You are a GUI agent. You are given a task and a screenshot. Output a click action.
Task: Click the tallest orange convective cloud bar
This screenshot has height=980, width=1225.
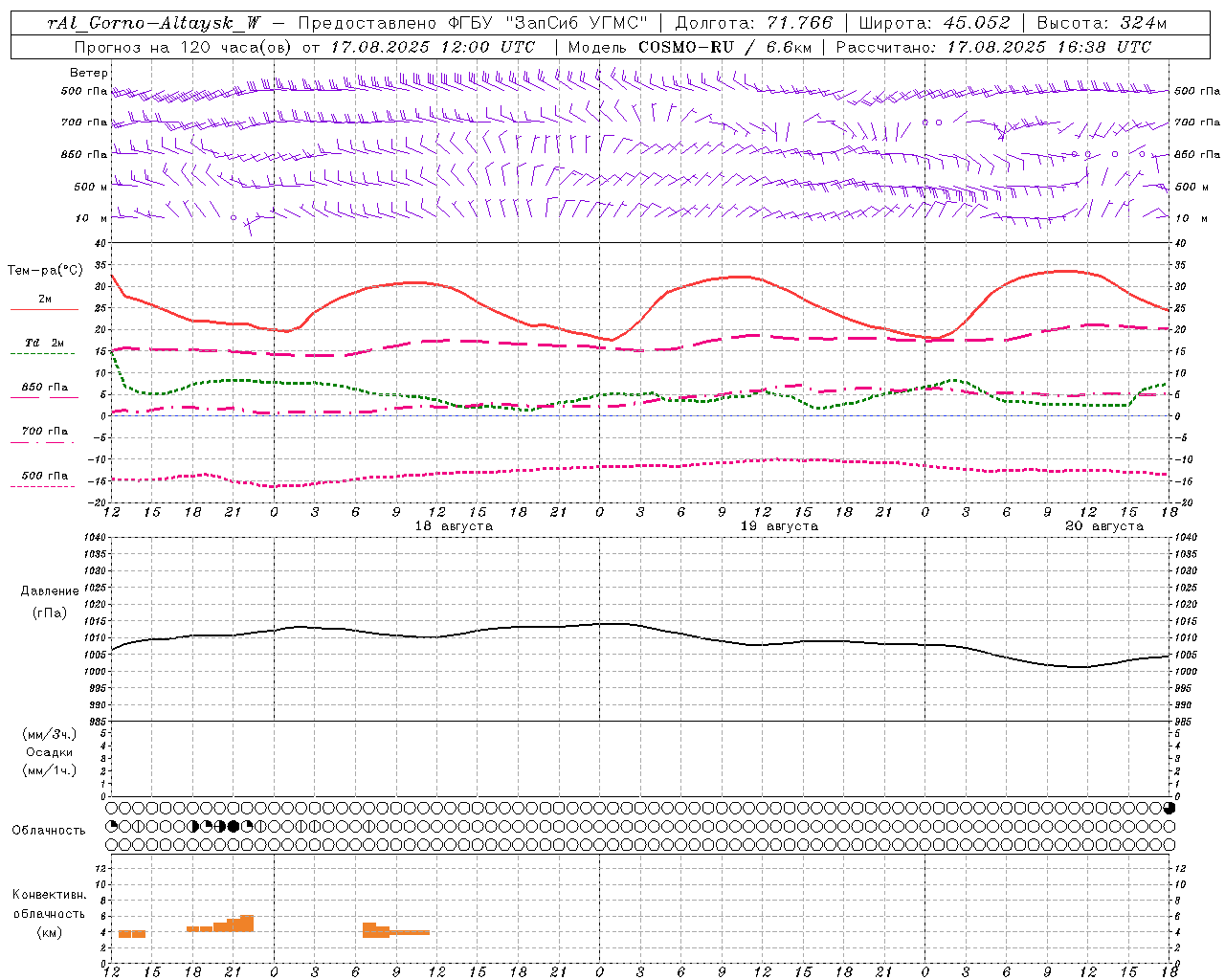247,924
